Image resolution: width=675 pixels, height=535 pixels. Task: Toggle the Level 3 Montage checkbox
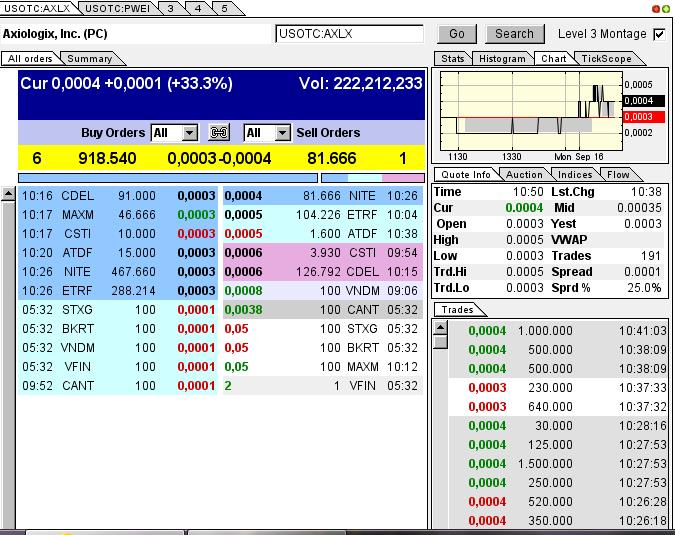point(659,34)
